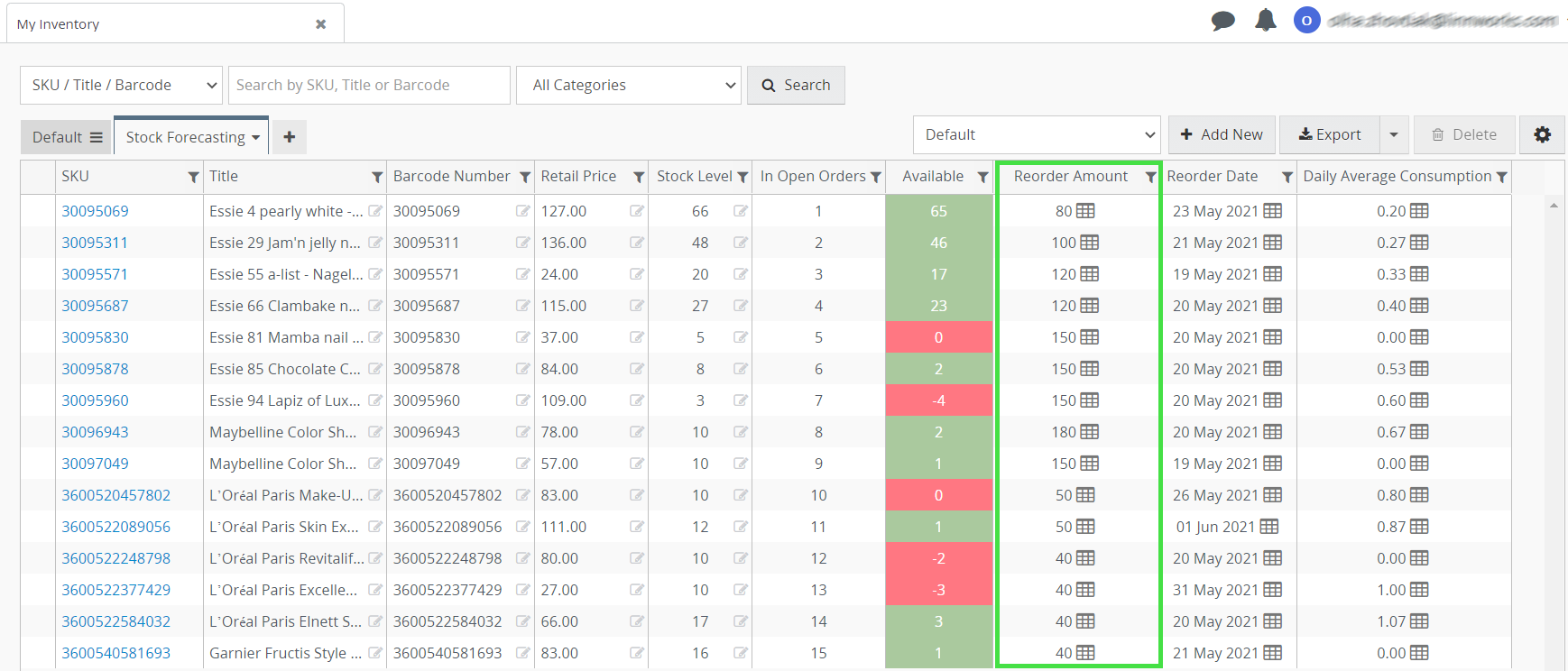Click the SKU, Title or Barcode search field
The height and width of the screenshot is (671, 1568).
(x=369, y=85)
